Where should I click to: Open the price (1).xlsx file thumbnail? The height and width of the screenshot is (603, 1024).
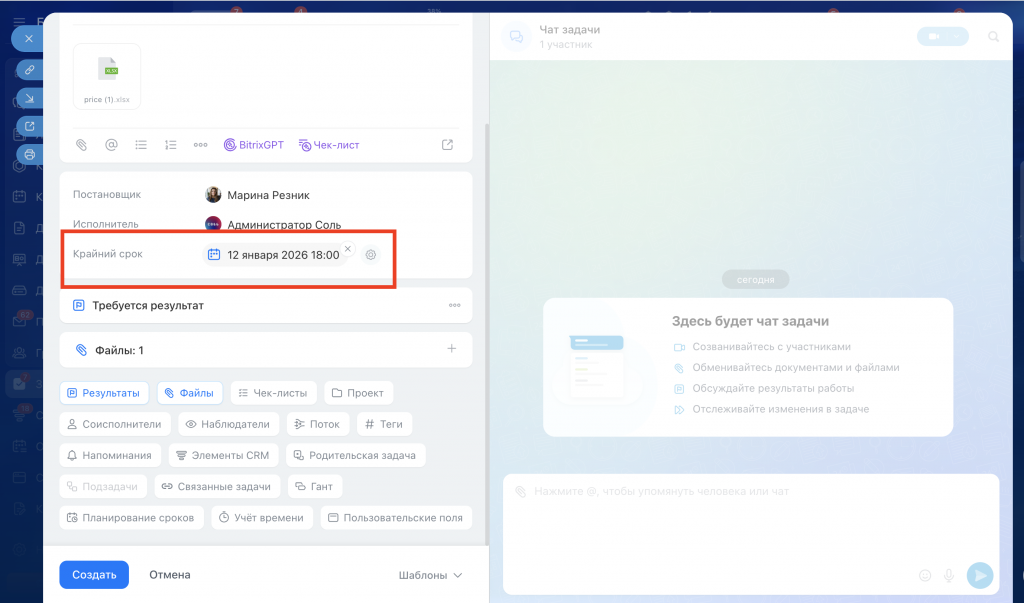coord(107,75)
